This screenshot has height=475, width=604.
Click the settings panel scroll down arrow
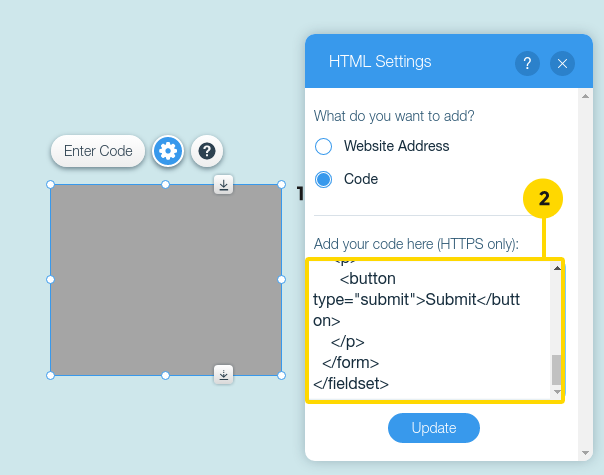click(585, 453)
